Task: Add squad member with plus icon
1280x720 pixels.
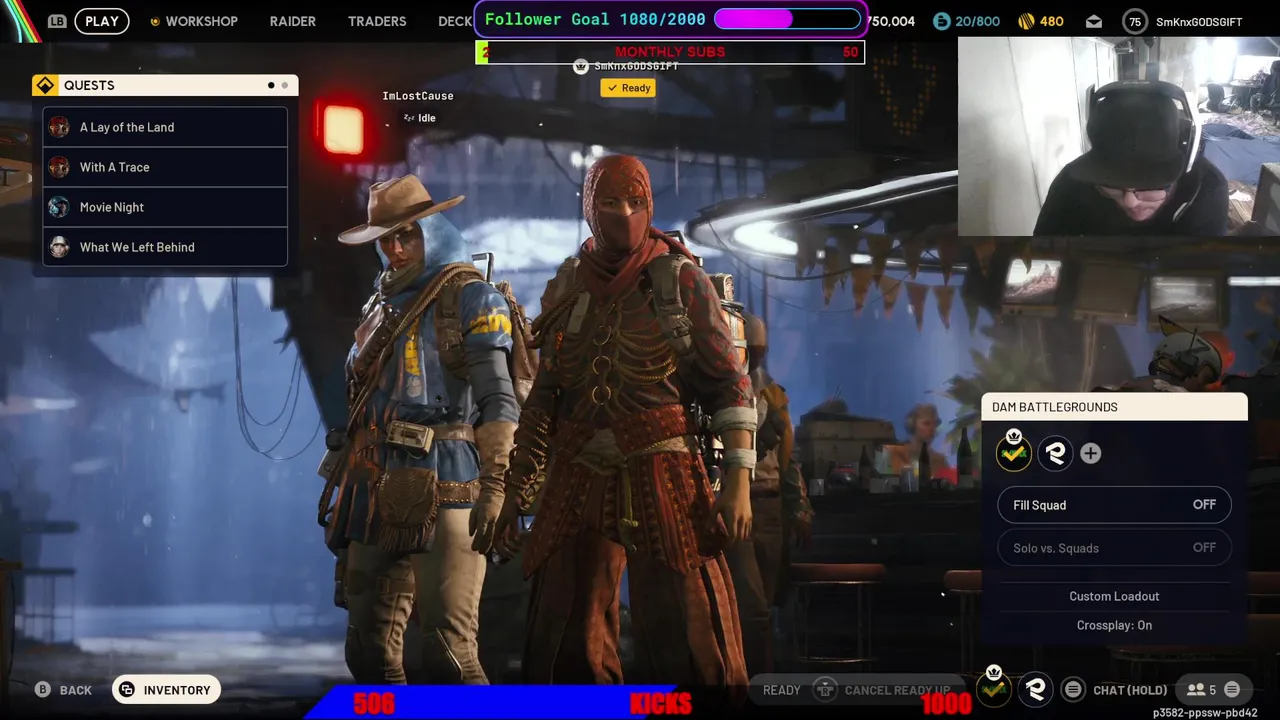Action: (x=1091, y=454)
